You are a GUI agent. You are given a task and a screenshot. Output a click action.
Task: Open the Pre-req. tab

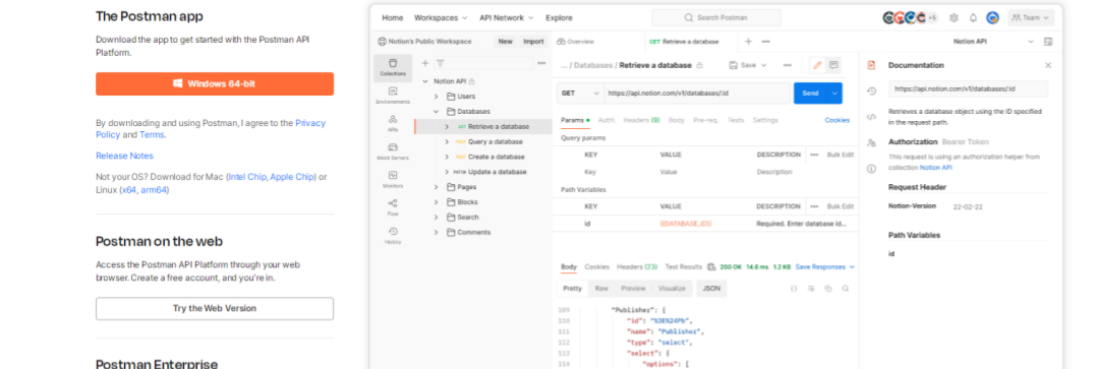pos(706,120)
